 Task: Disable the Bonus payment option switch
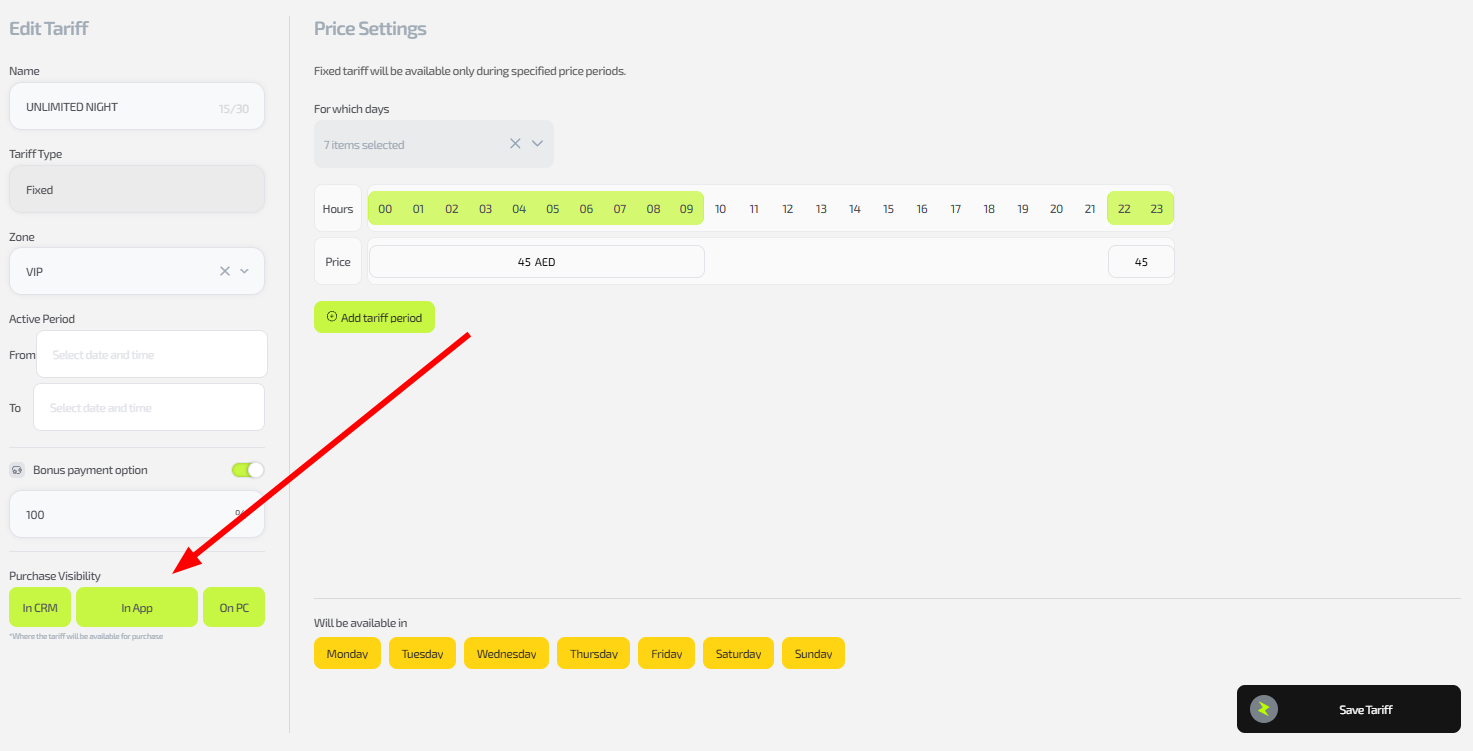click(x=247, y=470)
